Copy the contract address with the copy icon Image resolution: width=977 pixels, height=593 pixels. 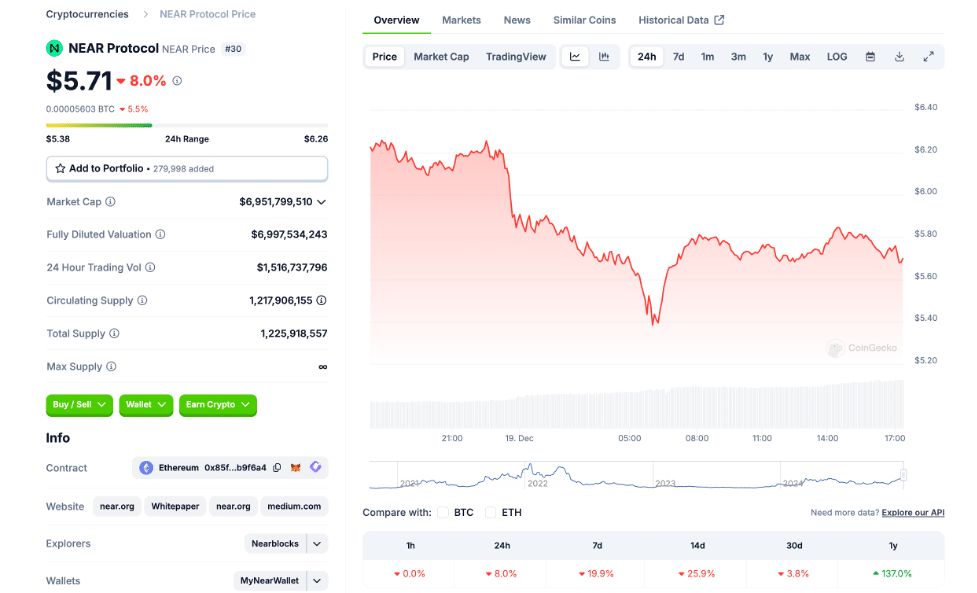(277, 468)
